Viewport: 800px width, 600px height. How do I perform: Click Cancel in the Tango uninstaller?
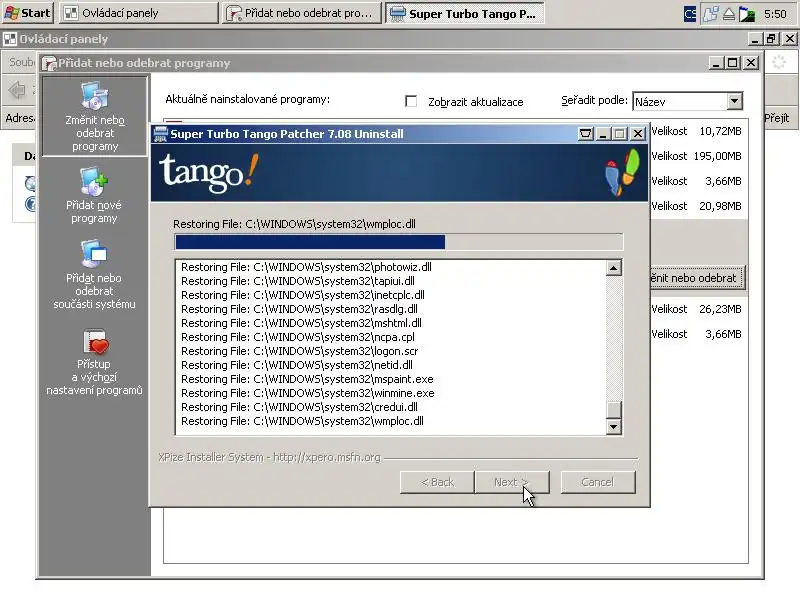[598, 482]
